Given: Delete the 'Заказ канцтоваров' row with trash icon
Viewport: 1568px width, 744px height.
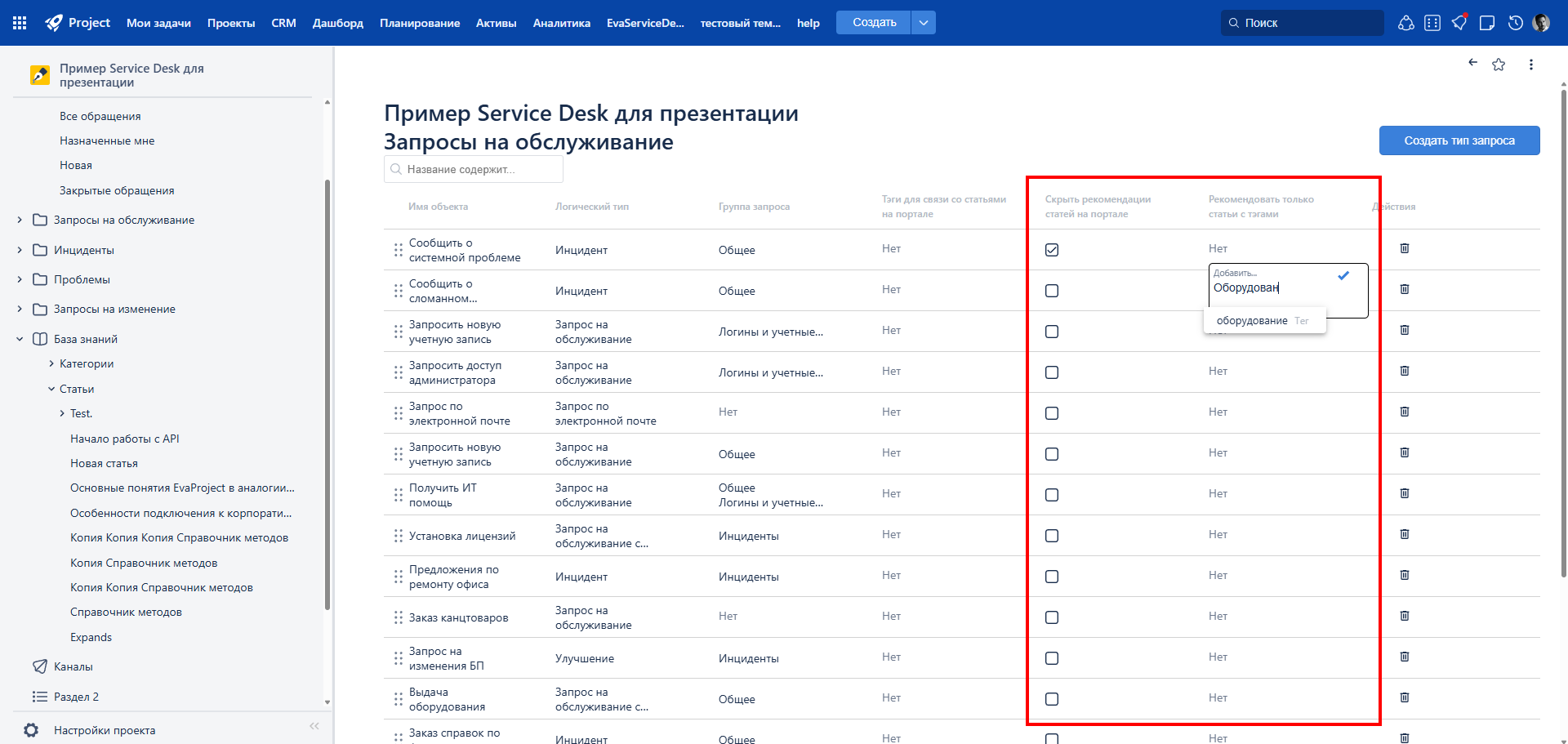Looking at the screenshot, I should 1405,616.
